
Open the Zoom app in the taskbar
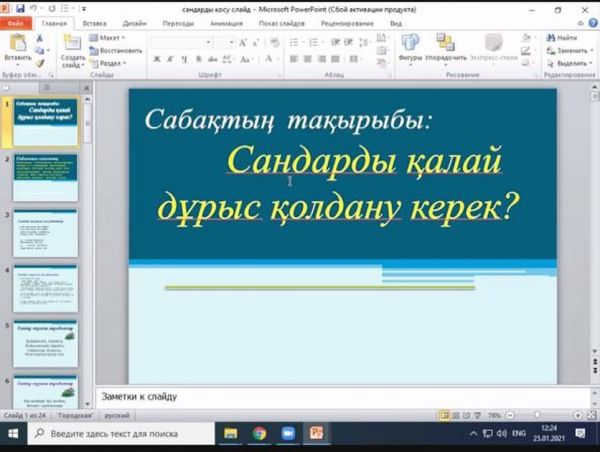(288, 434)
